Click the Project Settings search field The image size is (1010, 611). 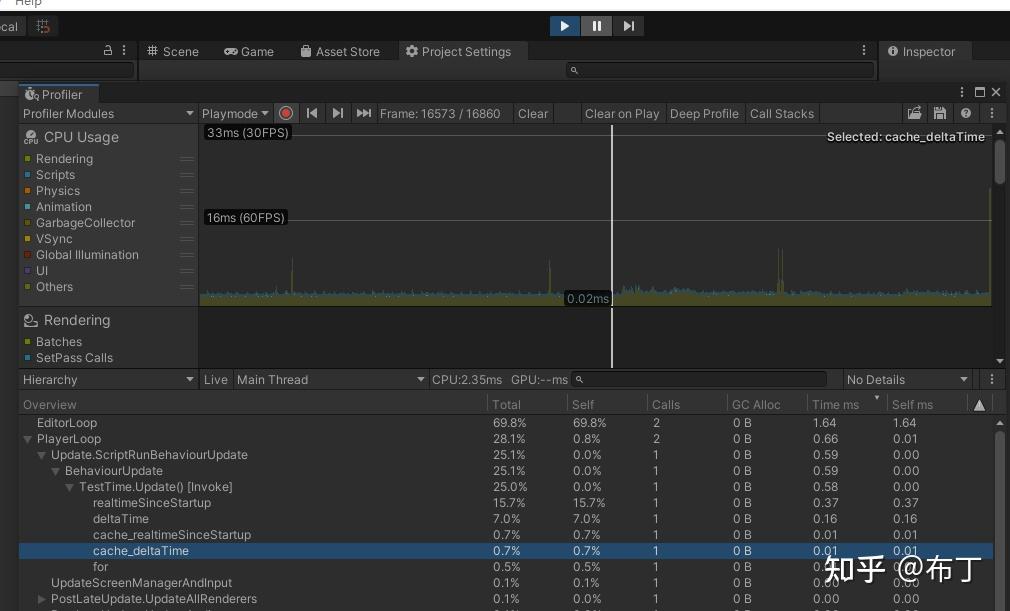(720, 70)
